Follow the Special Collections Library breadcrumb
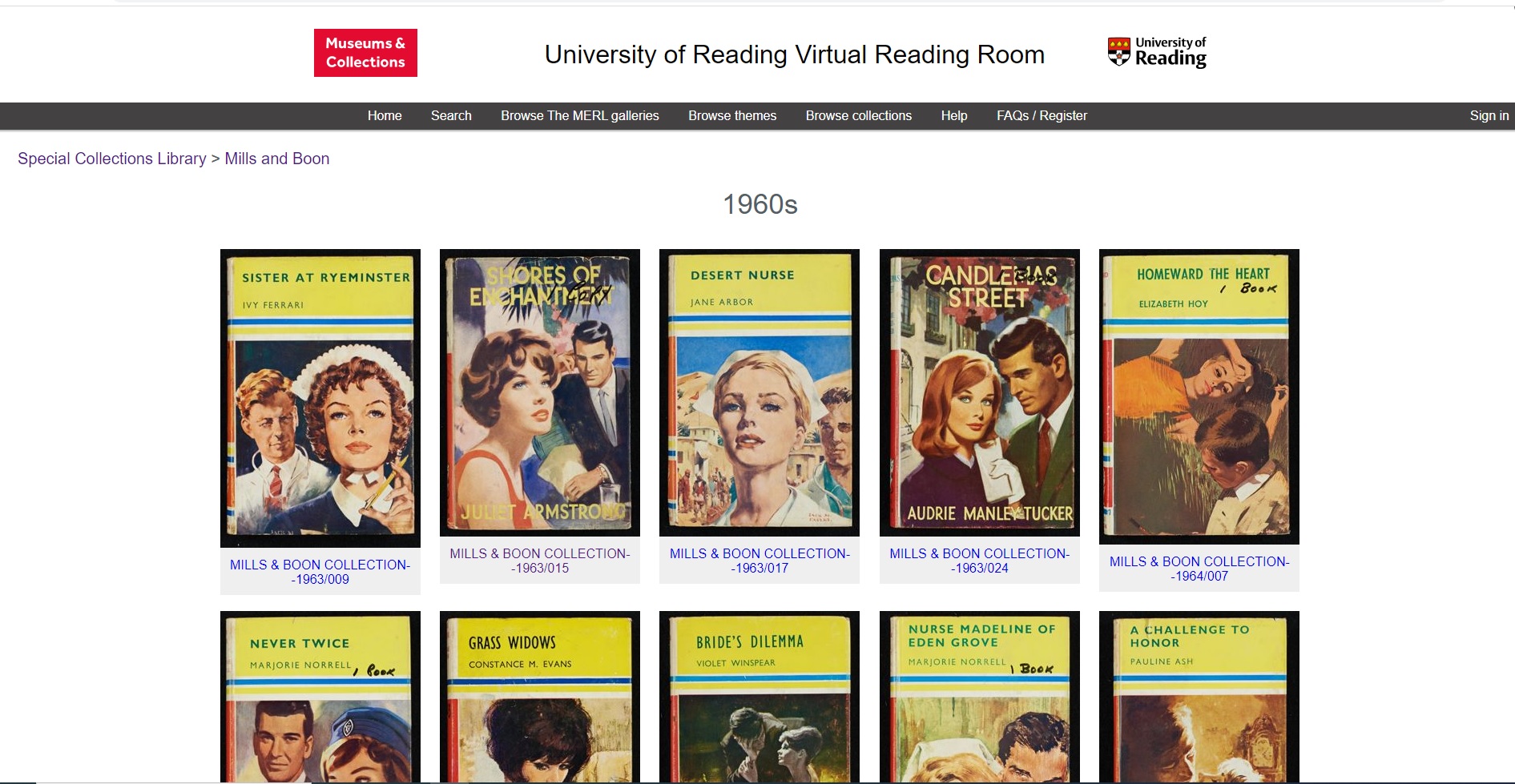The width and height of the screenshot is (1515, 784). pos(112,159)
